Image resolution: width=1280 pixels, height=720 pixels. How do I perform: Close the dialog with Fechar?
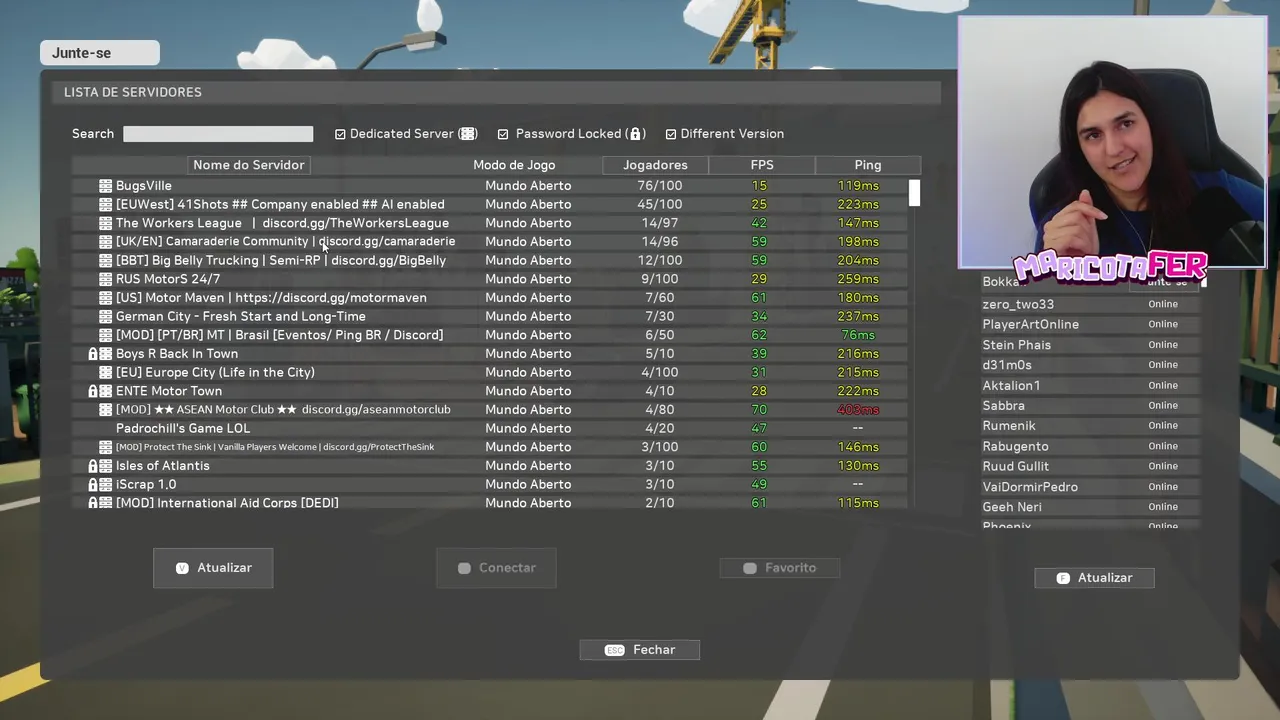point(640,650)
